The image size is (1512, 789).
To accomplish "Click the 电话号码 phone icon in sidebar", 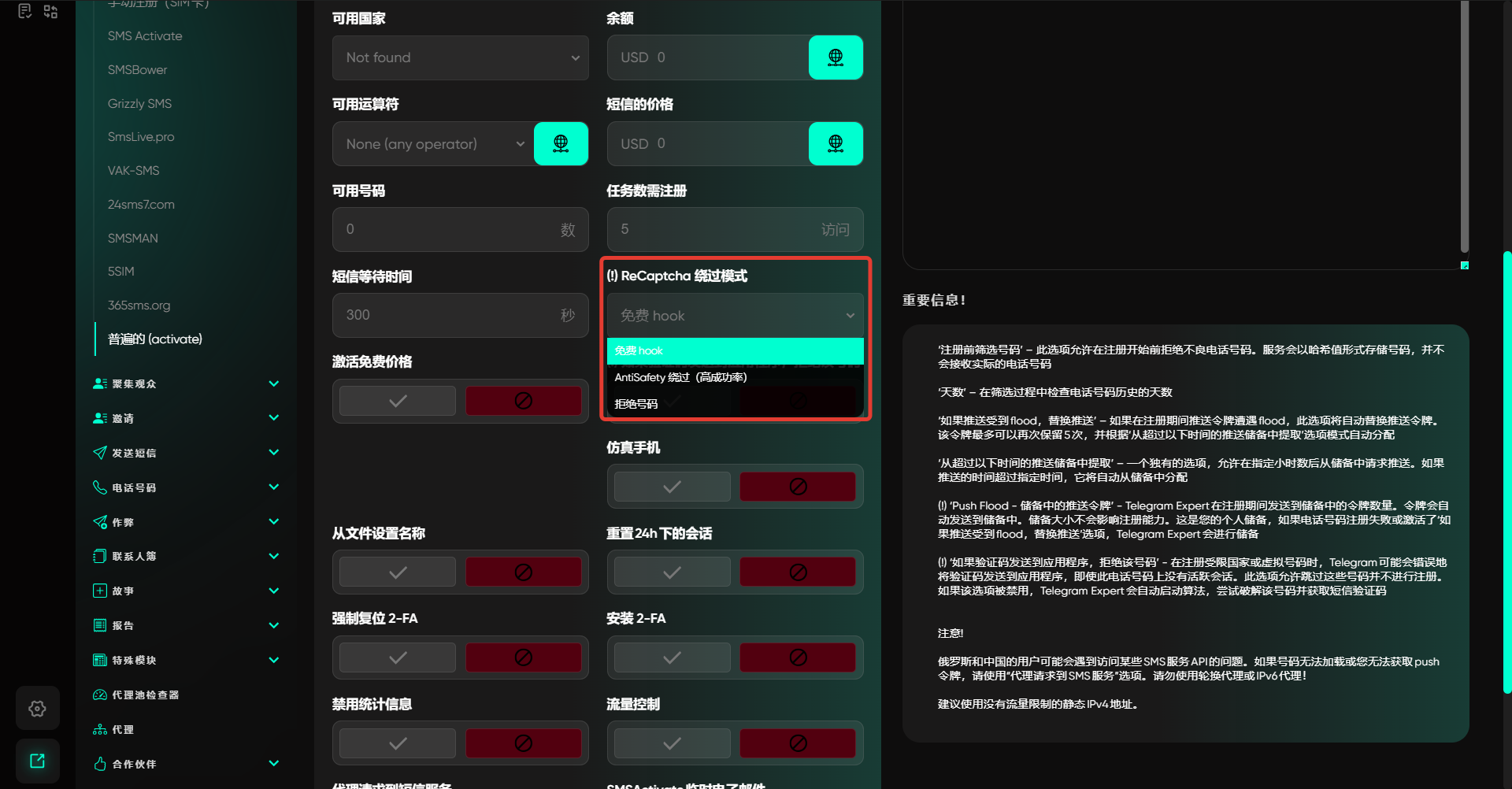I will [x=100, y=487].
